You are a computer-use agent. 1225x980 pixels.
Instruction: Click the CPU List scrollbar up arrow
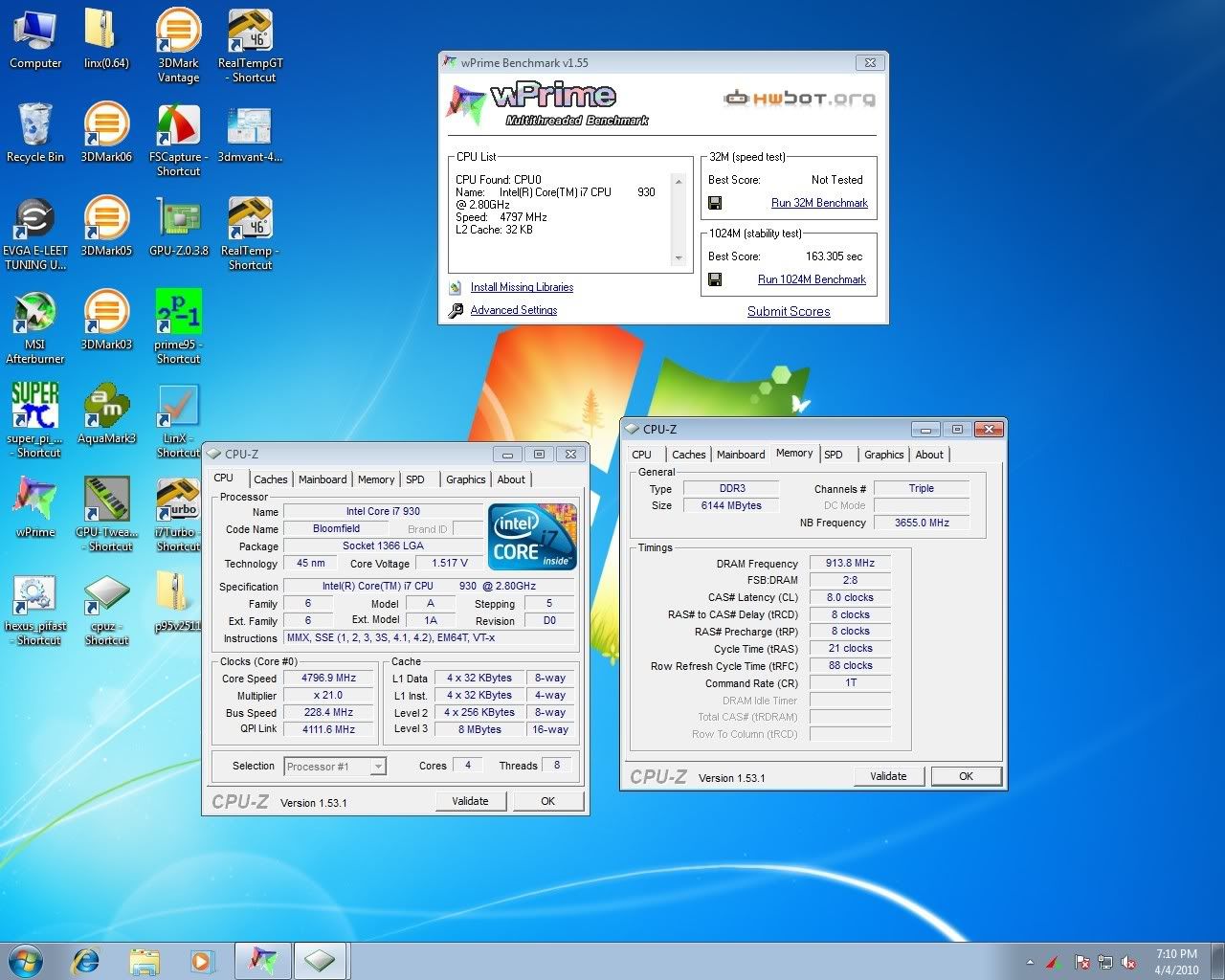click(x=679, y=181)
